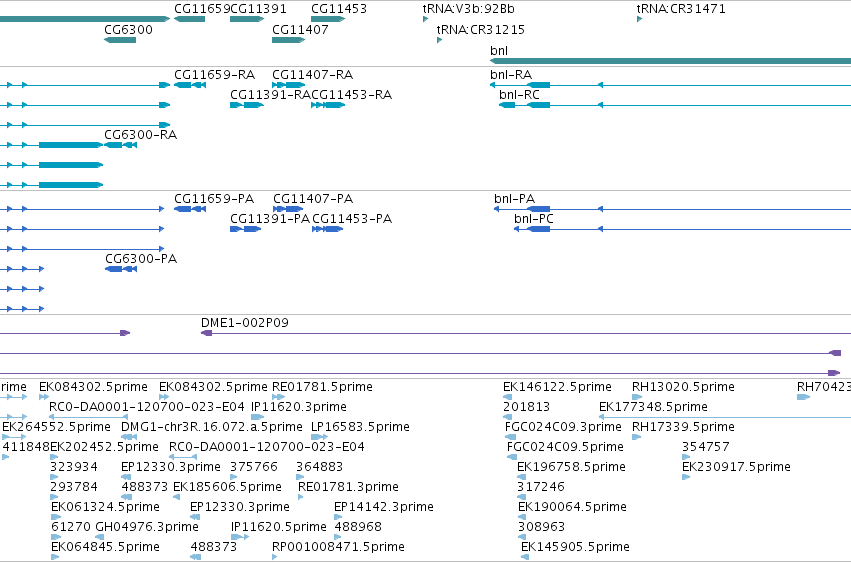The width and height of the screenshot is (851, 562).
Task: Click the EP14142.3prime marker
Action: pos(338,517)
